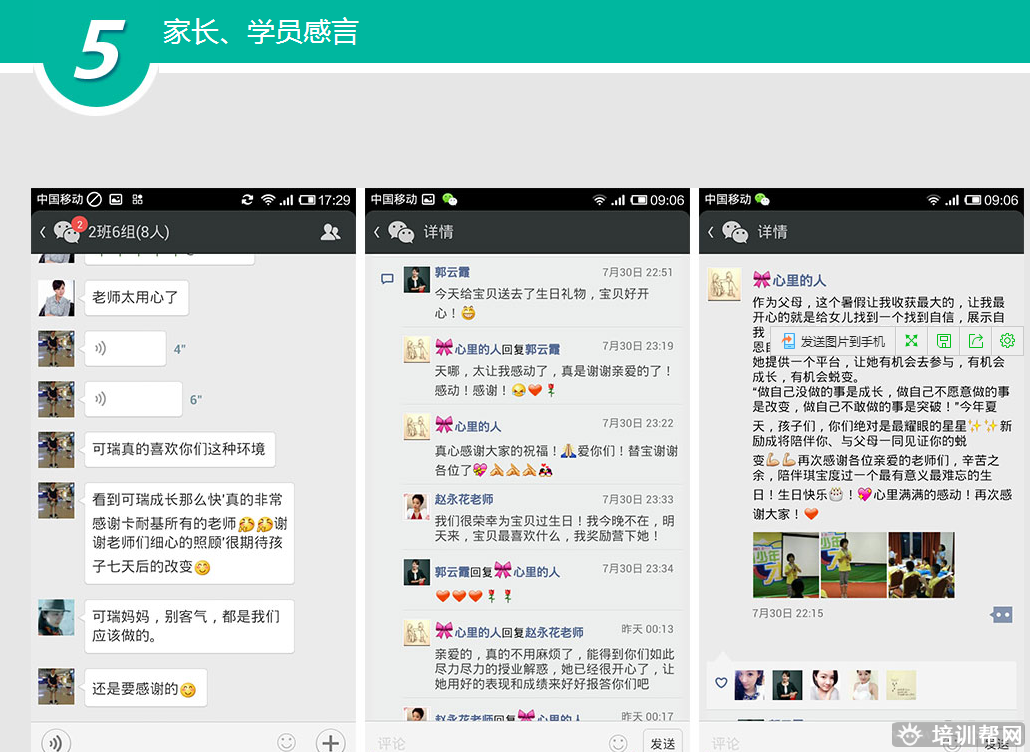Open group members icon in 2班6组 chat
This screenshot has height=752, width=1030.
(330, 232)
